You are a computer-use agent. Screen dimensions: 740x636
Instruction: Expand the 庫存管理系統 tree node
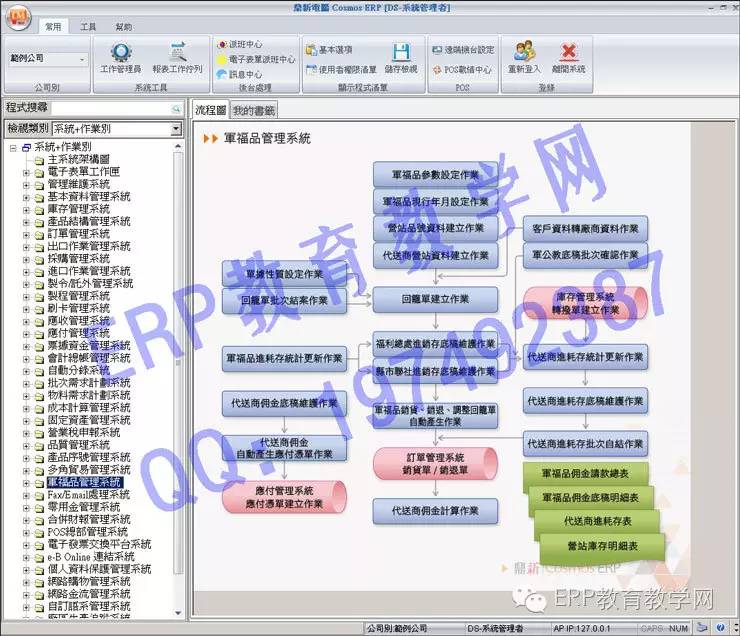(x=27, y=208)
